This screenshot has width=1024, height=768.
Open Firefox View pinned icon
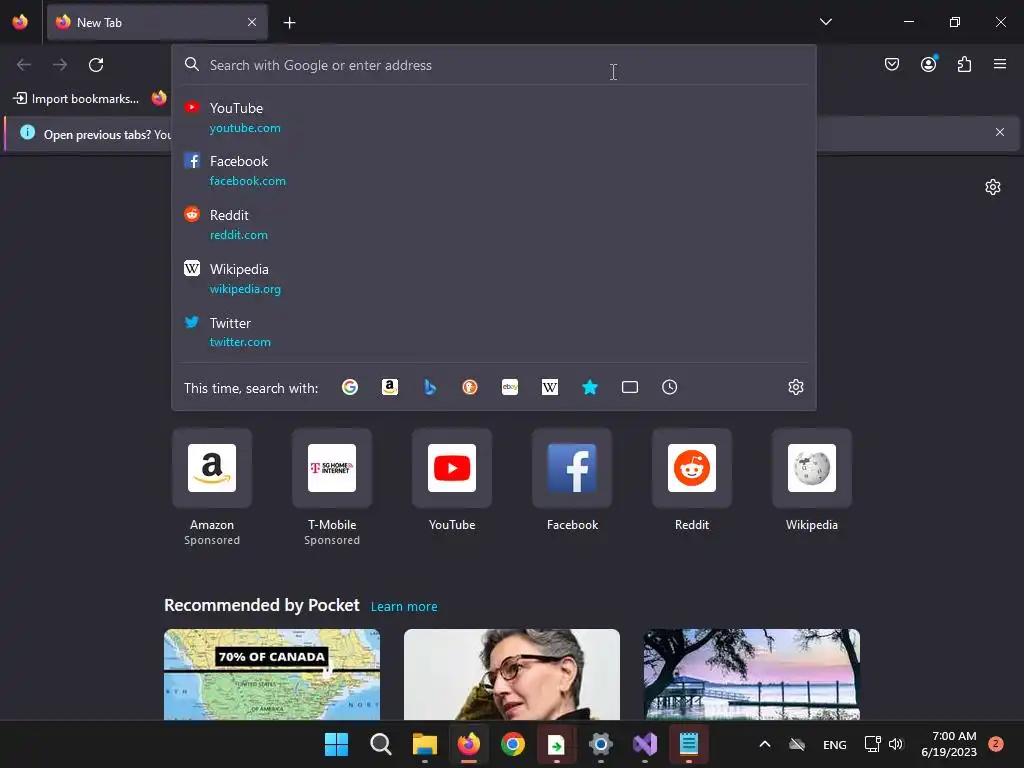pyautogui.click(x=20, y=22)
